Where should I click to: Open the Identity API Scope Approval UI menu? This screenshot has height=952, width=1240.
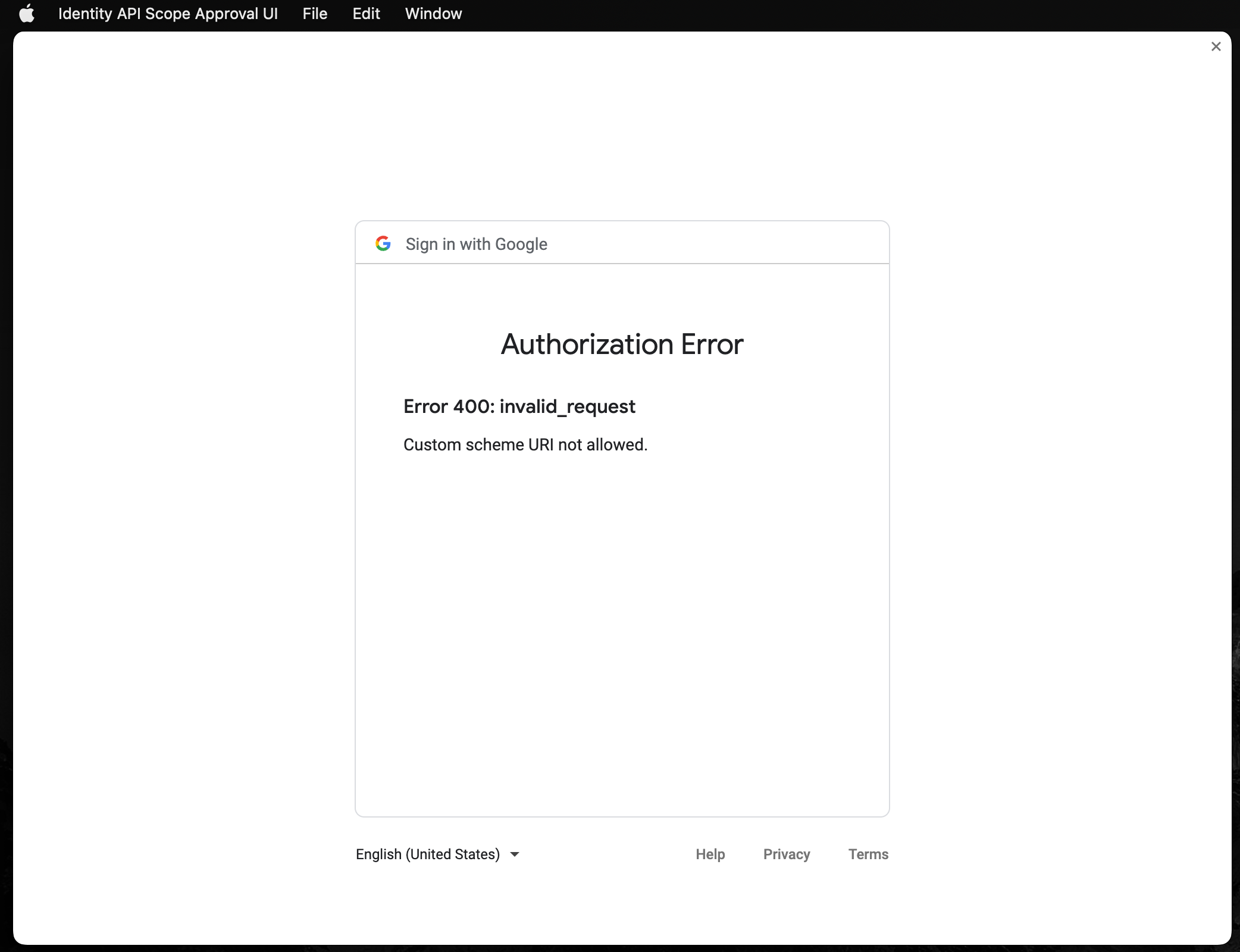pyautogui.click(x=168, y=13)
